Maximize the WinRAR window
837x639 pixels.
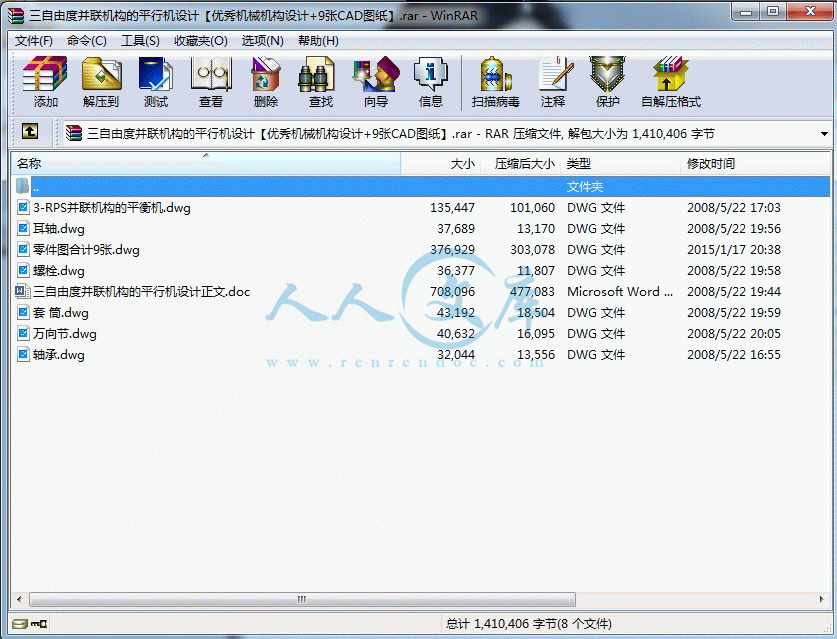coord(772,13)
